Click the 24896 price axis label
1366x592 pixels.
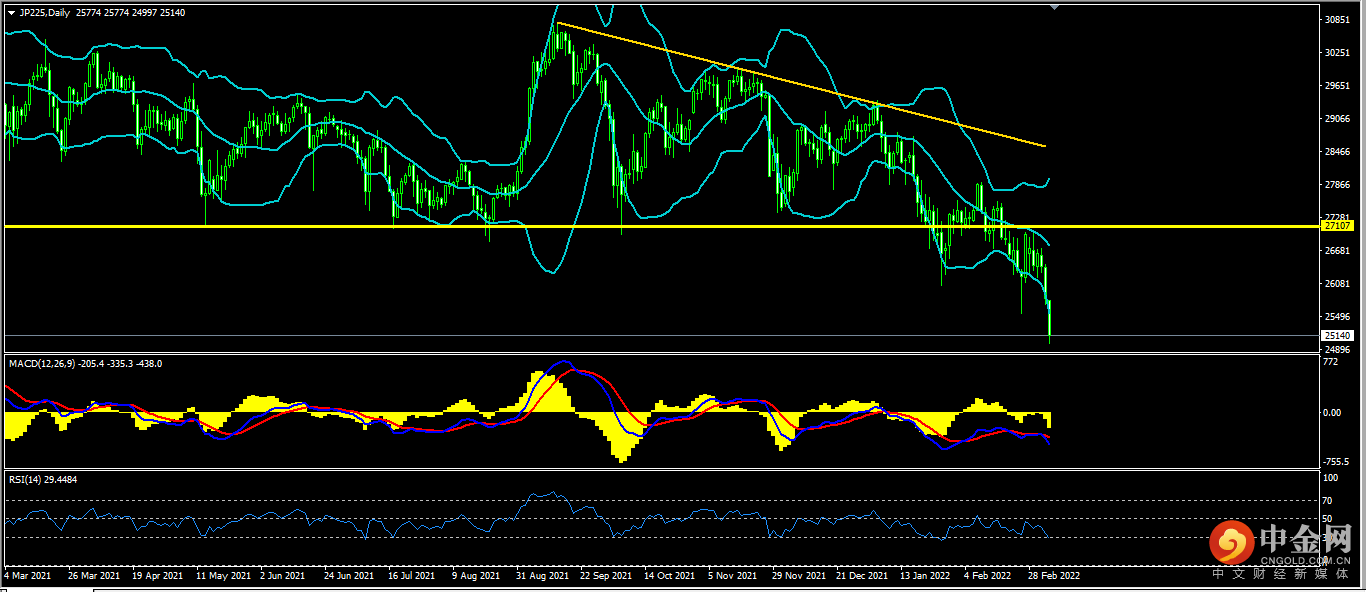point(1336,350)
